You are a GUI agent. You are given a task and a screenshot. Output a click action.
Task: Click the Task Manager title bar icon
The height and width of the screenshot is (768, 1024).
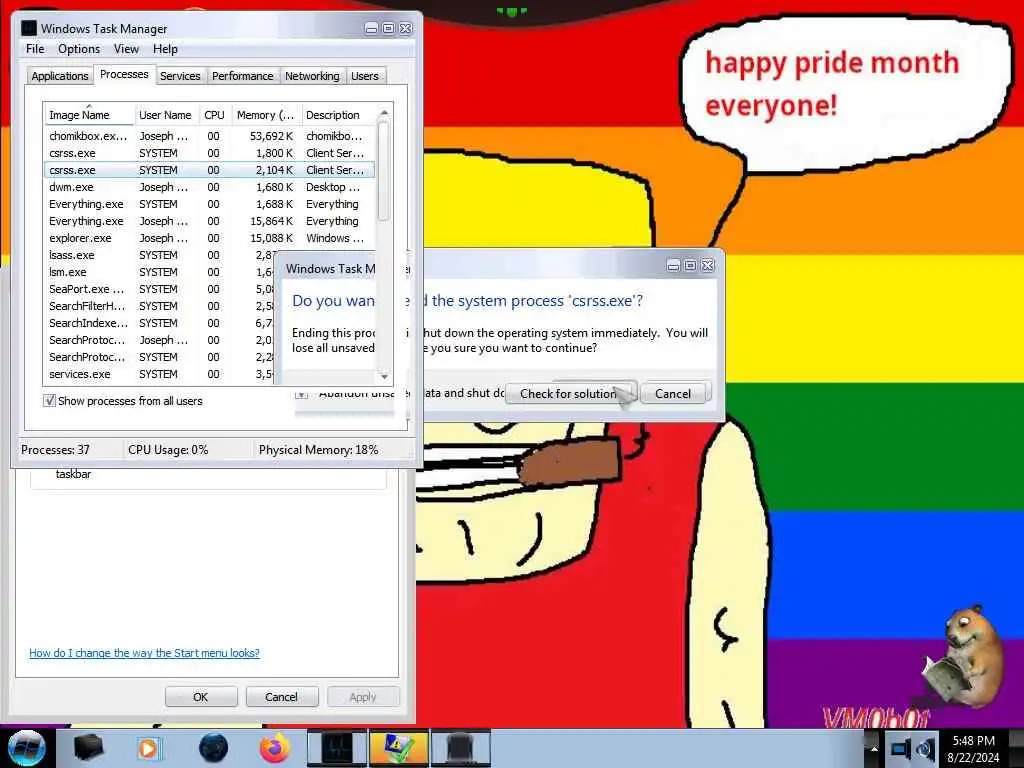pos(29,28)
